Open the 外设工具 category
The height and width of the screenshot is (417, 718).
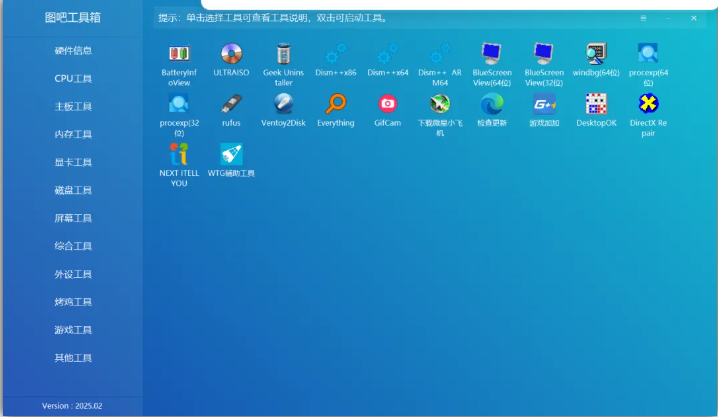[x=73, y=274]
